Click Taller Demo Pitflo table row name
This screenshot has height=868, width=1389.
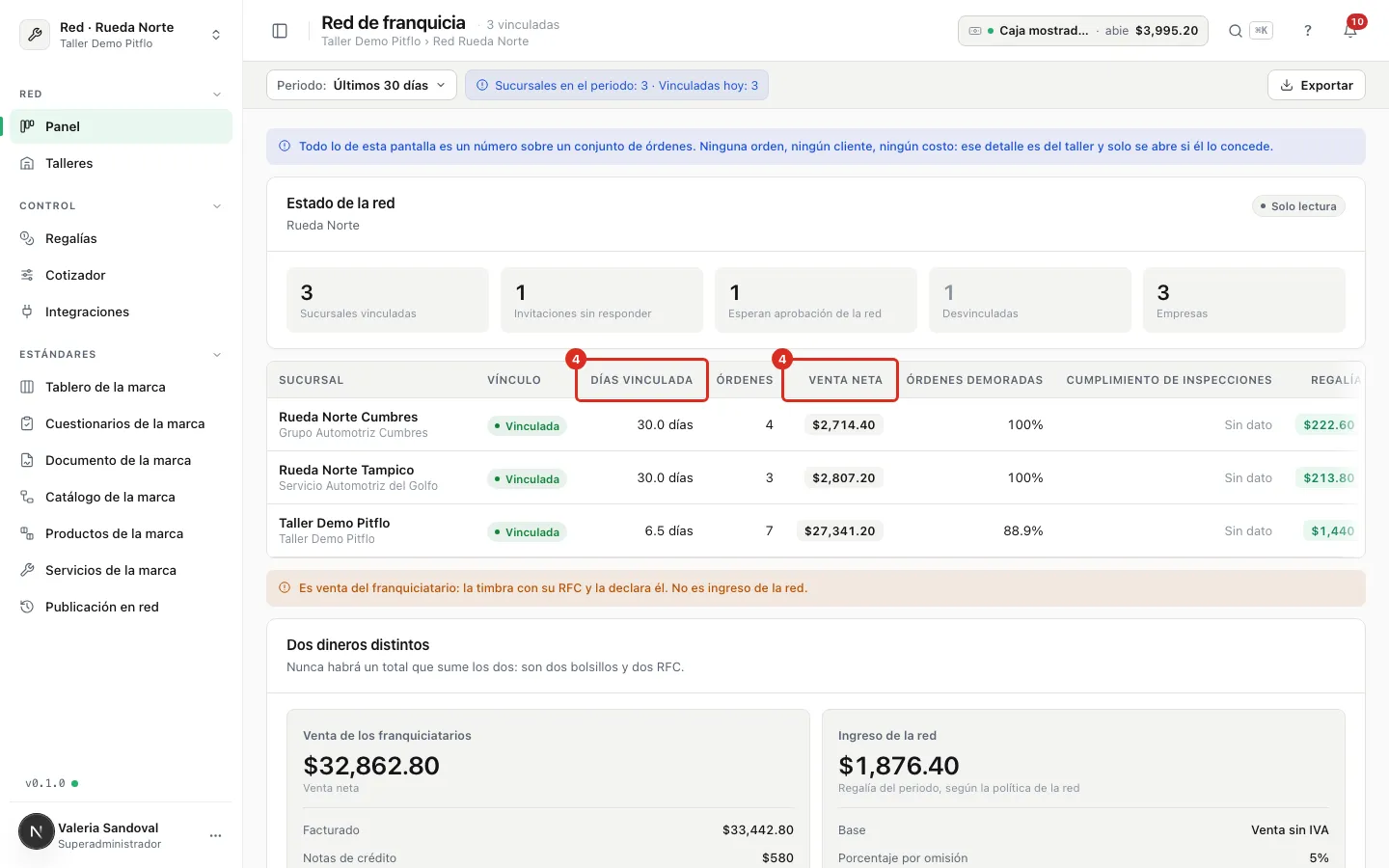pyautogui.click(x=335, y=523)
